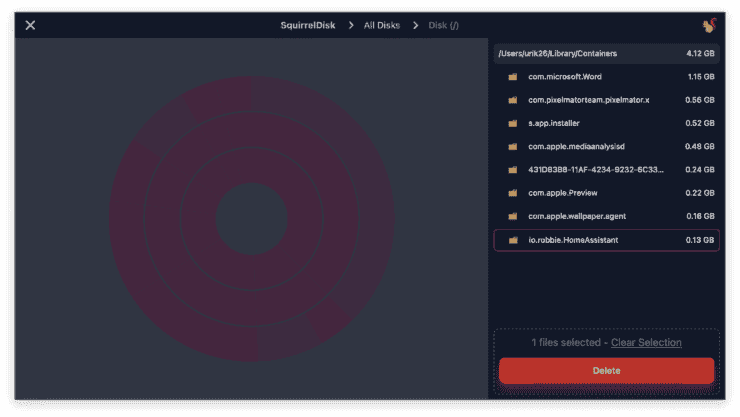
Task: Go to SquirrelDisk in the breadcrumb
Action: click(308, 25)
